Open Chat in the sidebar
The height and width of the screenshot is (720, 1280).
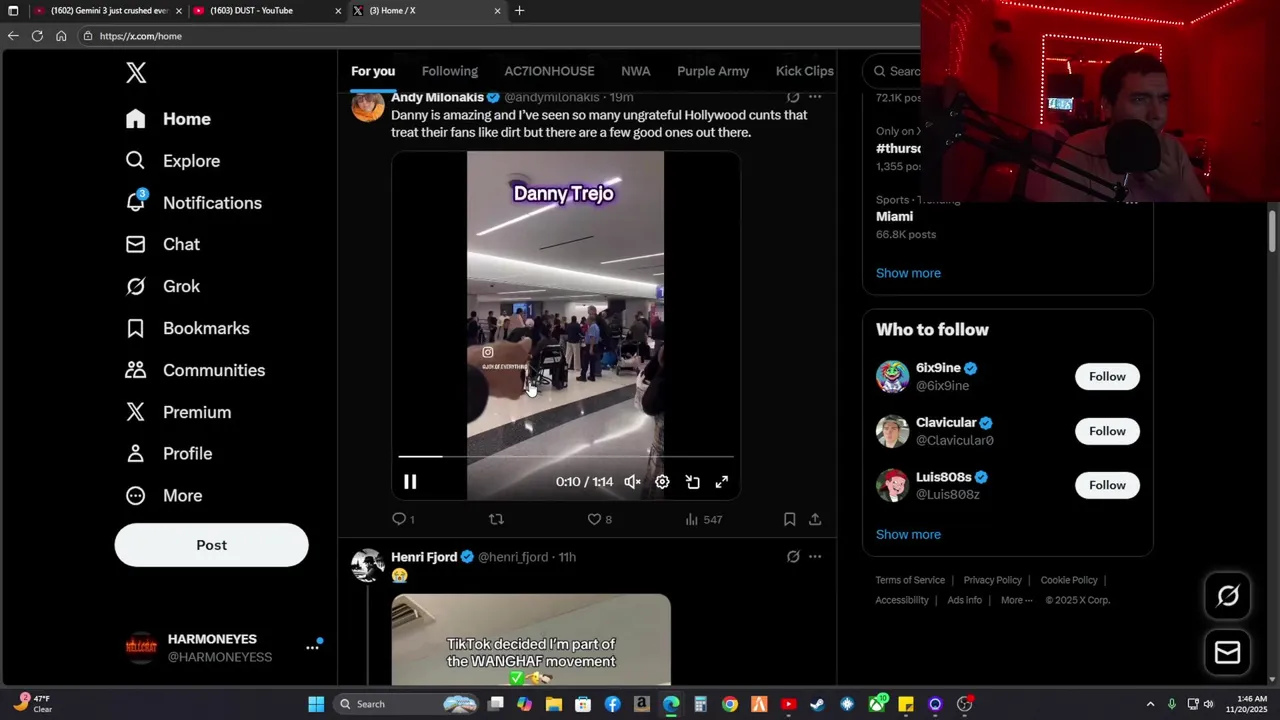click(162, 244)
